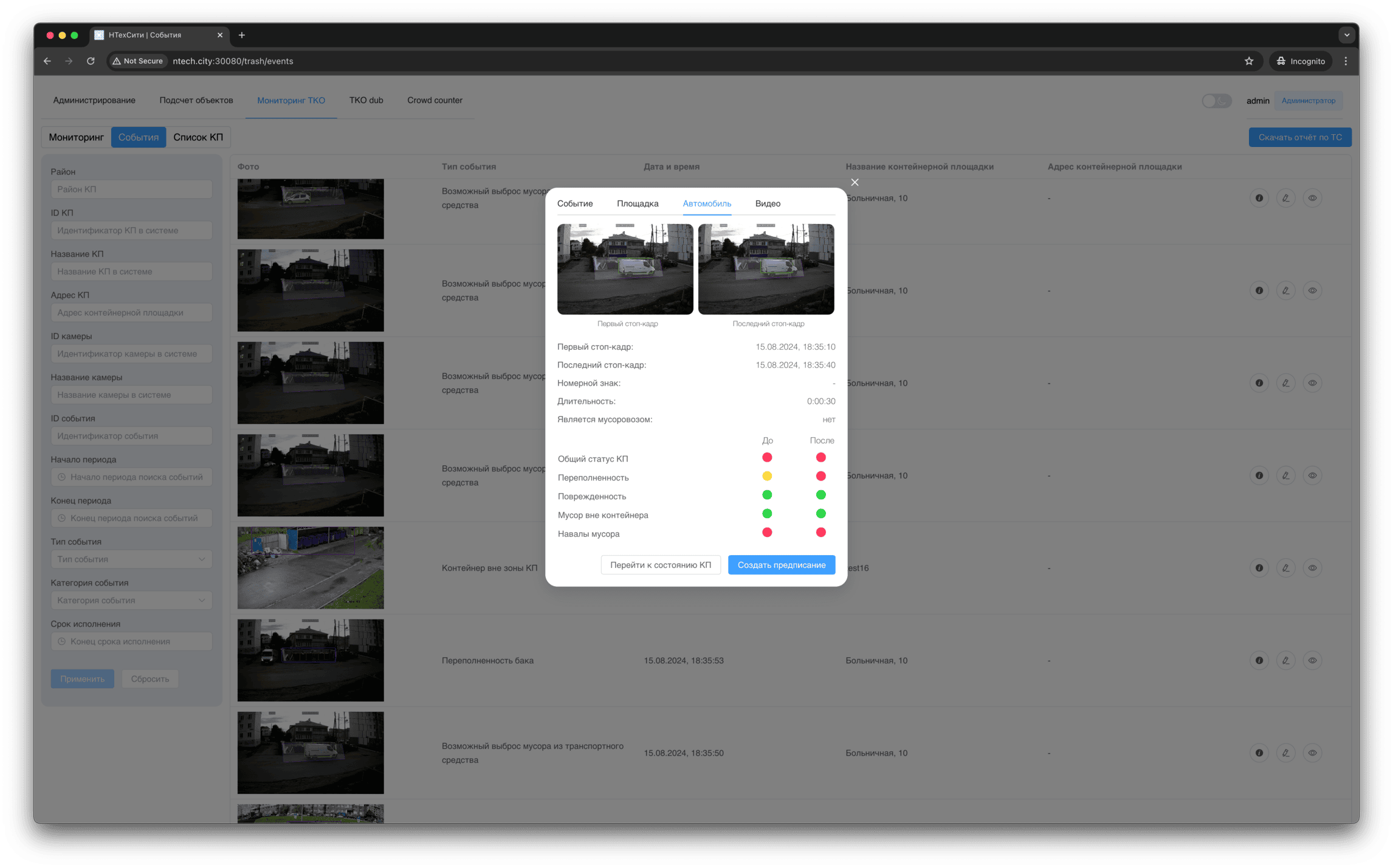Screen dimensions: 1393x868
Task: Toggle eye visibility icon in first event row
Action: [1312, 198]
